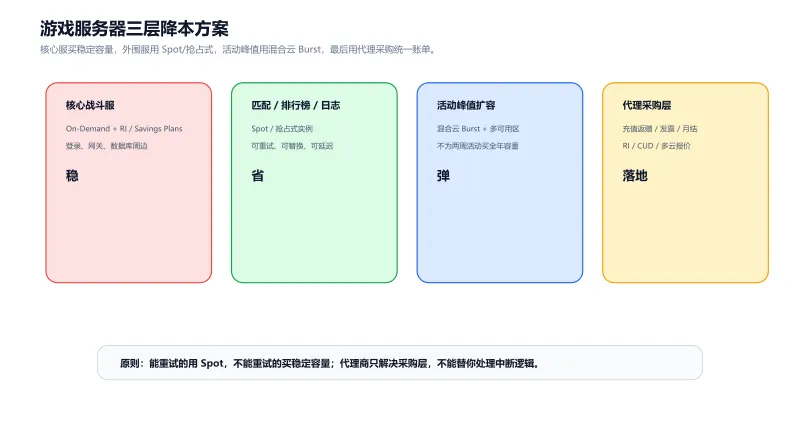Select the subtitle line starting with 核心服买稳定容量
The height and width of the screenshot is (434, 800).
(238, 49)
